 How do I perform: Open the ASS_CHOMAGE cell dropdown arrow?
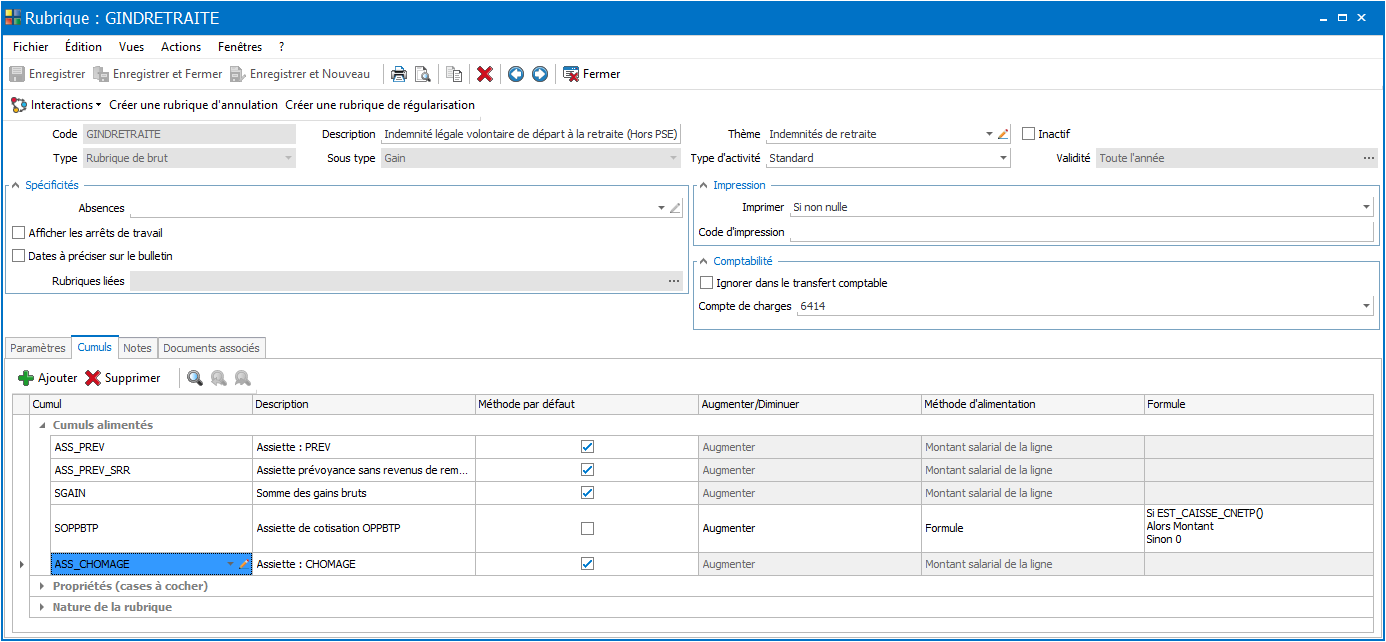click(231, 565)
